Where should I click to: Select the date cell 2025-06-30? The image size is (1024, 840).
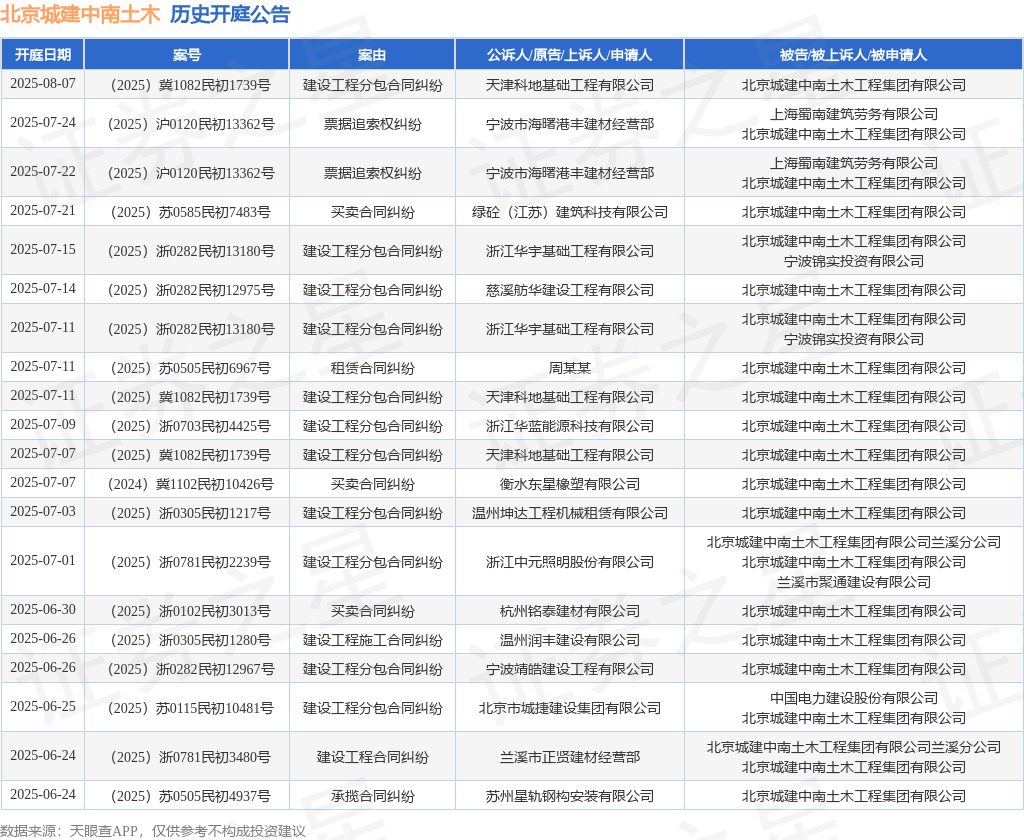pyautogui.click(x=43, y=609)
